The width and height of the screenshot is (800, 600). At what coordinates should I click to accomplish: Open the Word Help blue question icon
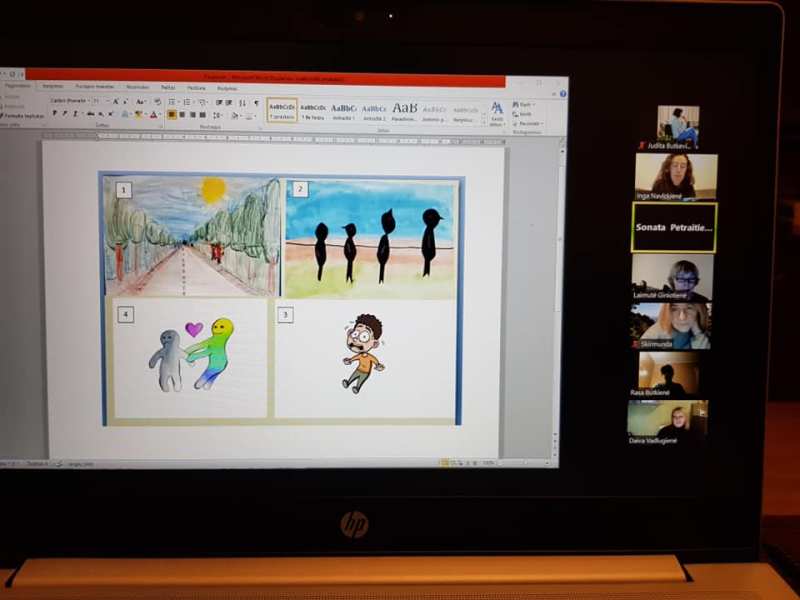pos(563,94)
